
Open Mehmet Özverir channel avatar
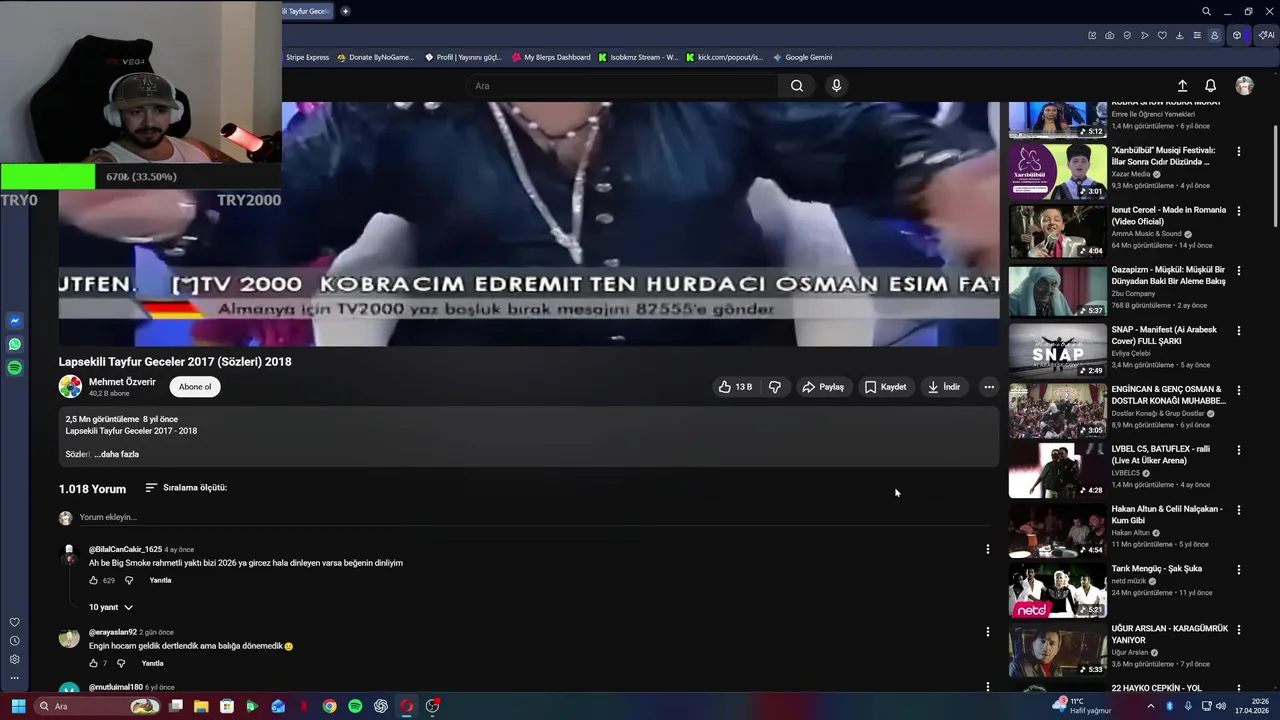(x=70, y=387)
